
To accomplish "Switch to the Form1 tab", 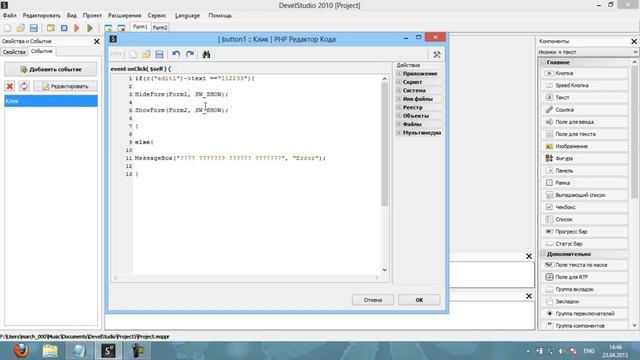I will pos(140,27).
